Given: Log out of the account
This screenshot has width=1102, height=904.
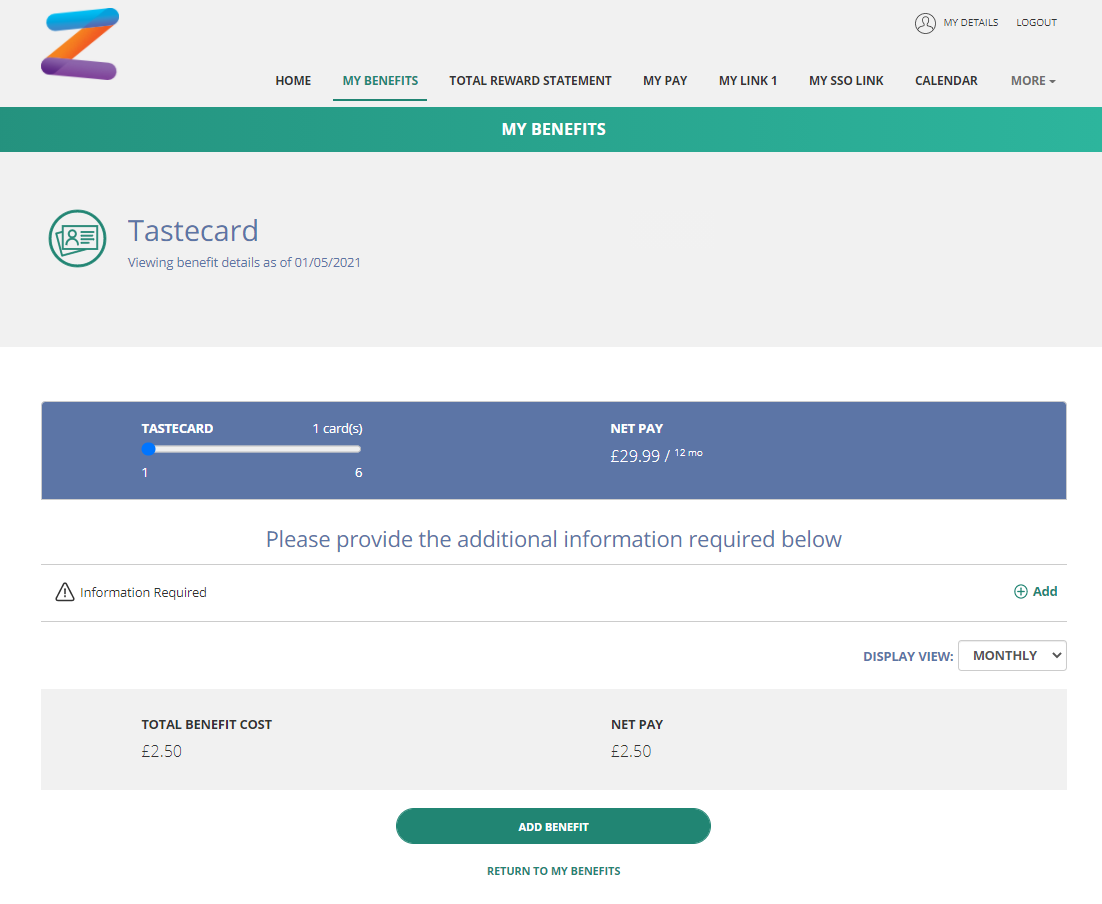Looking at the screenshot, I should pos(1036,22).
